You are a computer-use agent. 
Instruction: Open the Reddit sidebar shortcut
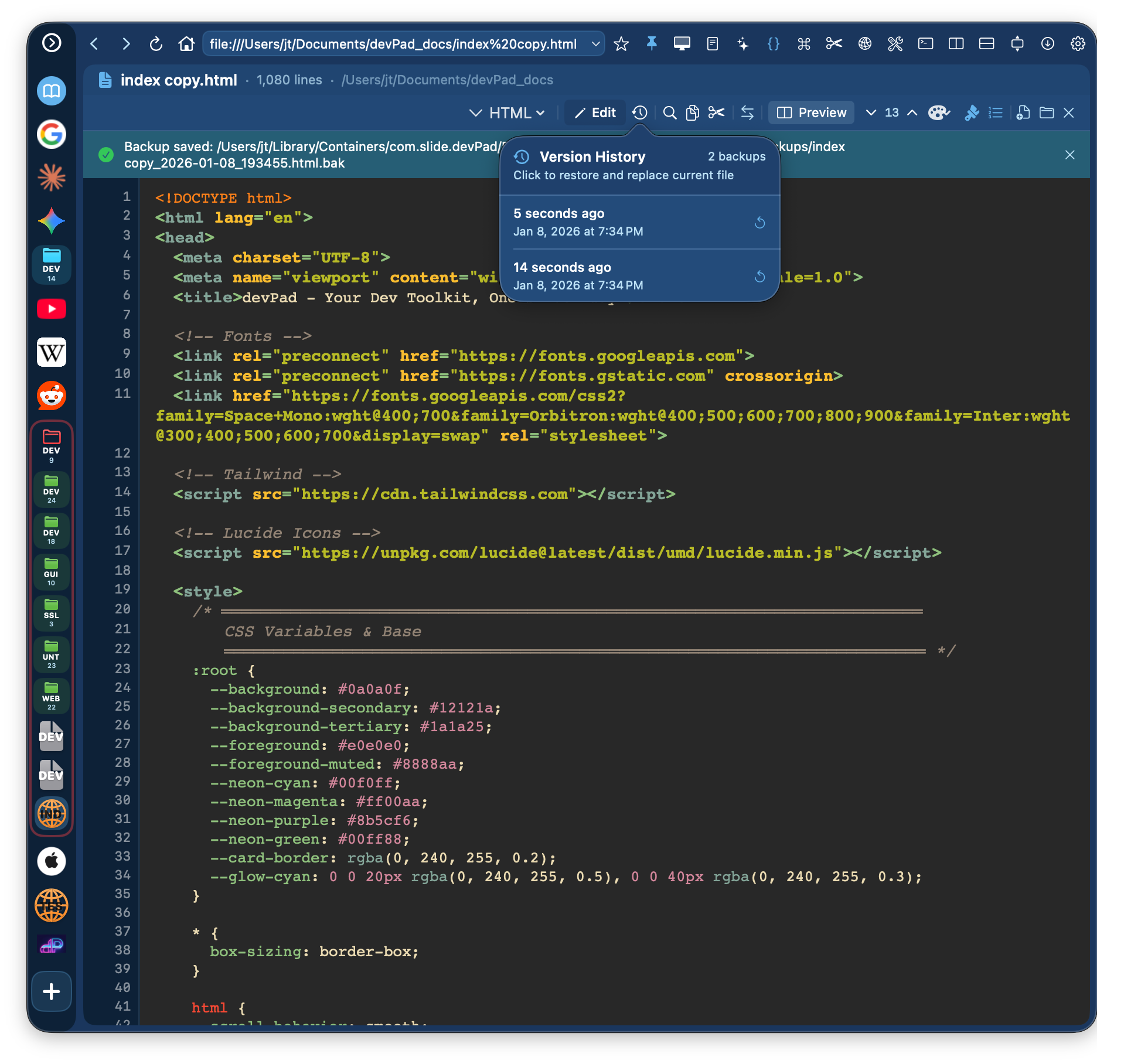52,395
